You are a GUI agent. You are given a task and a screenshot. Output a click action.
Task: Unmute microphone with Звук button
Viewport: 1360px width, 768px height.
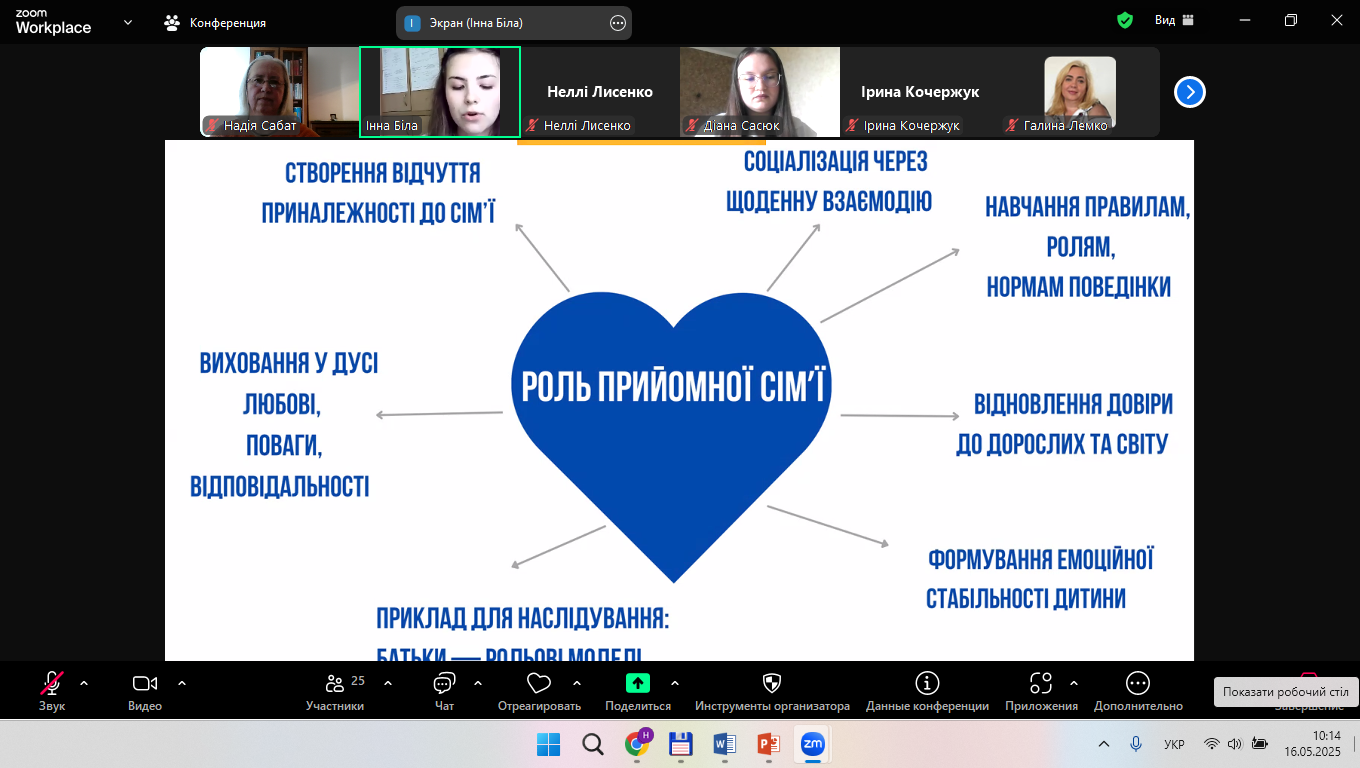(51, 684)
